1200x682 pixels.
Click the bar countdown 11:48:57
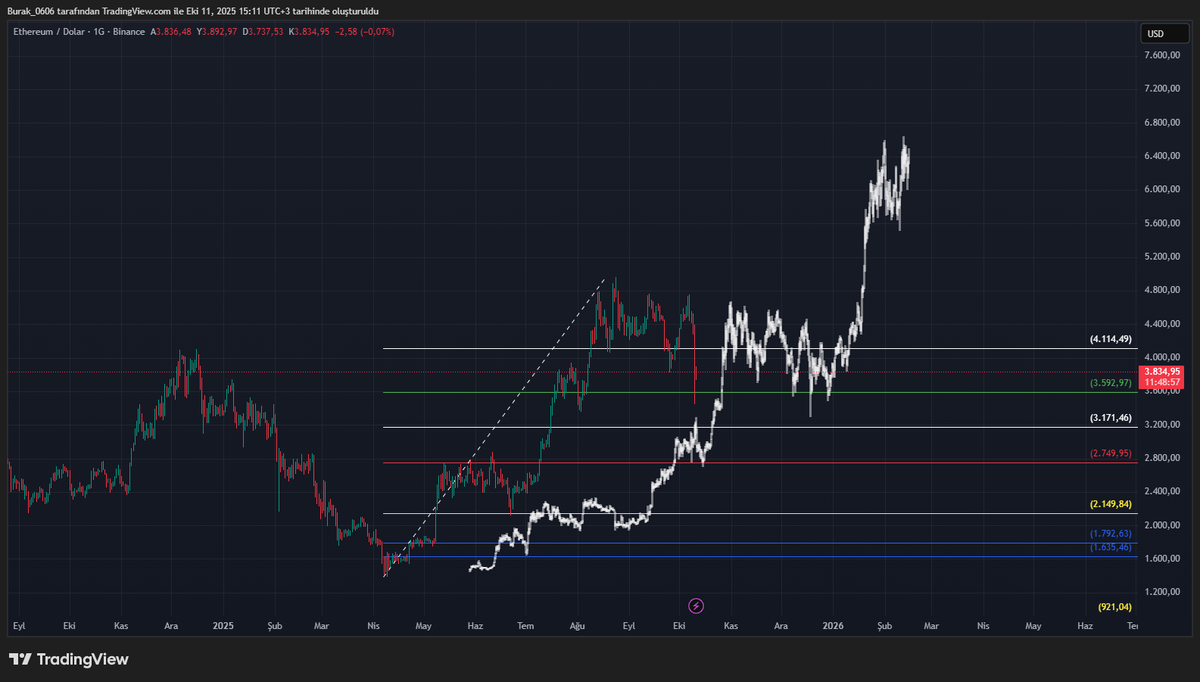coord(1164,382)
